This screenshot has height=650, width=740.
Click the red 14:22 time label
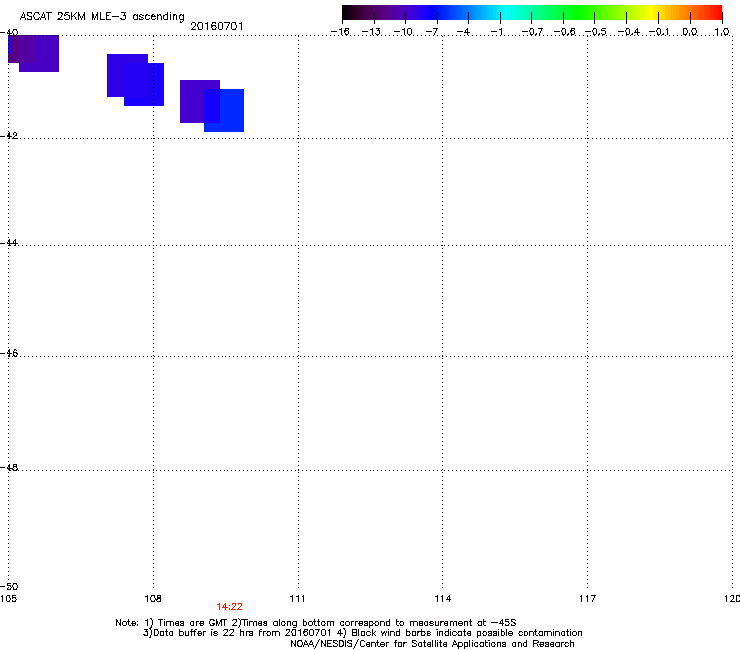pyautogui.click(x=229, y=607)
